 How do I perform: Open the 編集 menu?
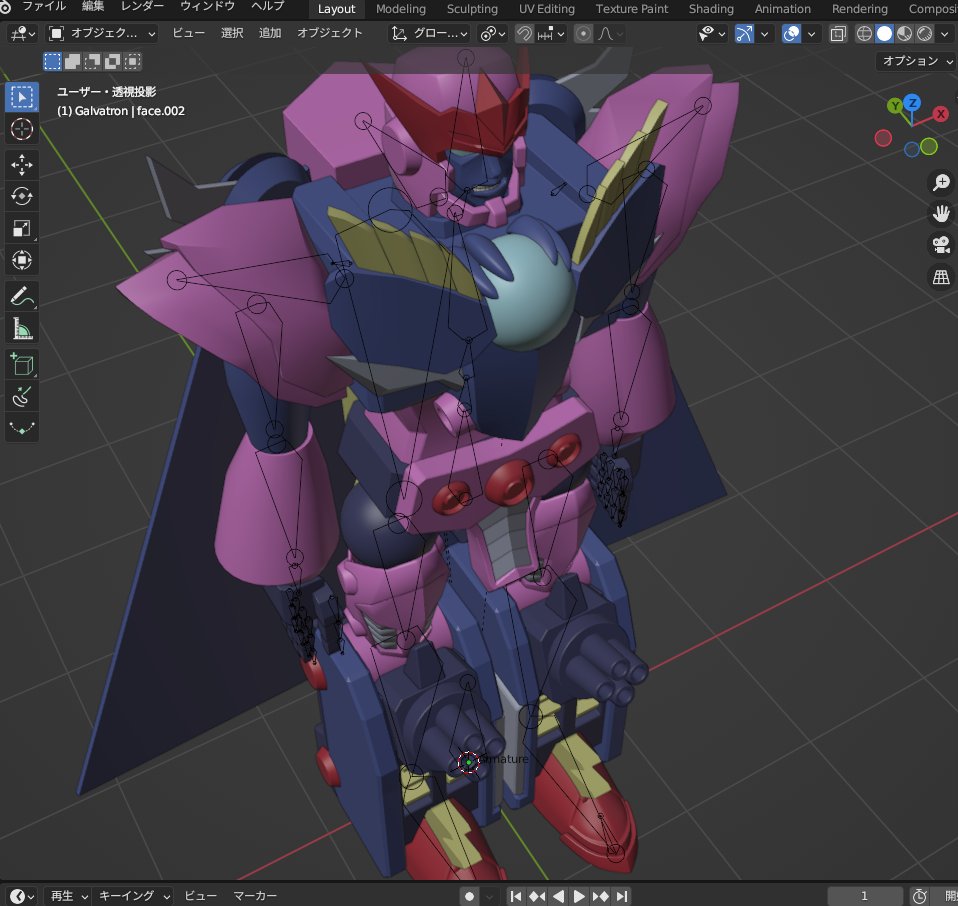93,7
